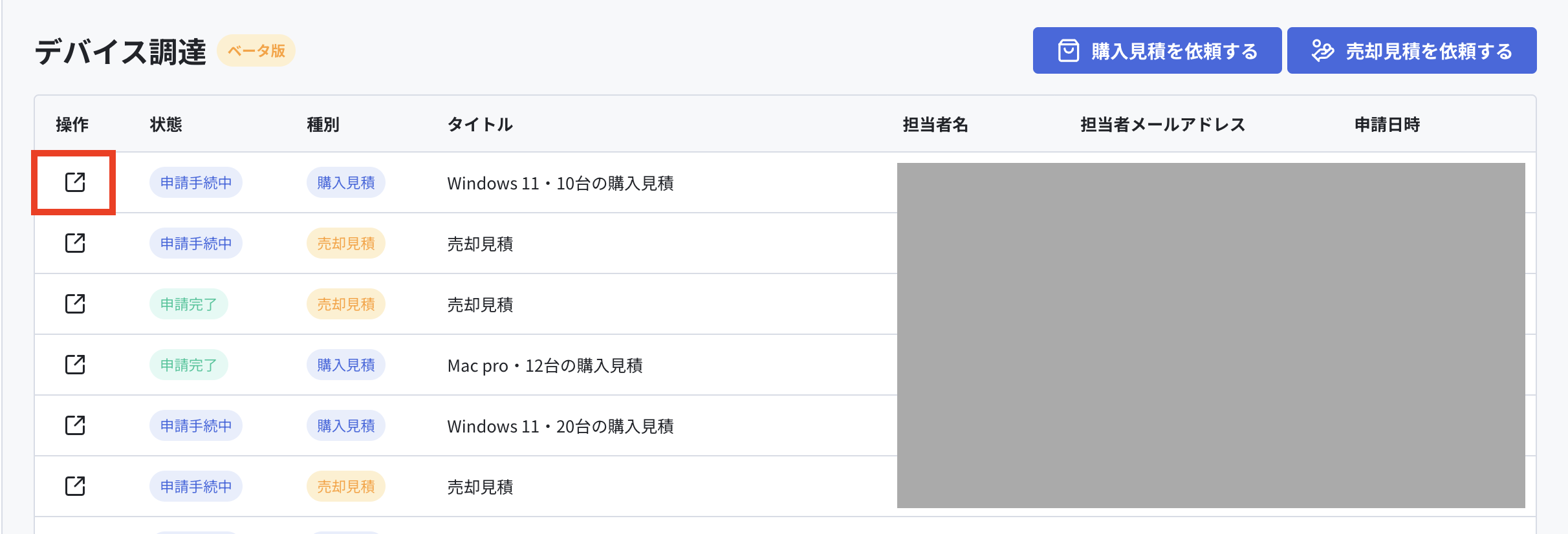
Task: Click 購入見積 badge in Windows 11・10台 row
Action: tap(346, 182)
